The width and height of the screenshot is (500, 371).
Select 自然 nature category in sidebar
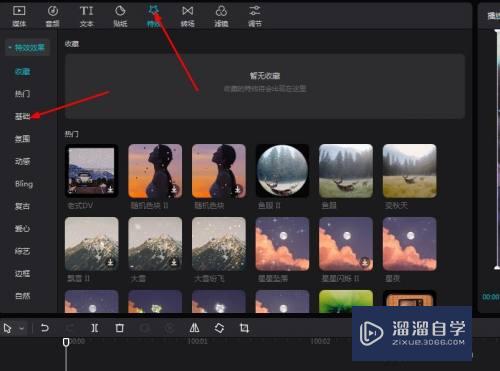coord(22,296)
